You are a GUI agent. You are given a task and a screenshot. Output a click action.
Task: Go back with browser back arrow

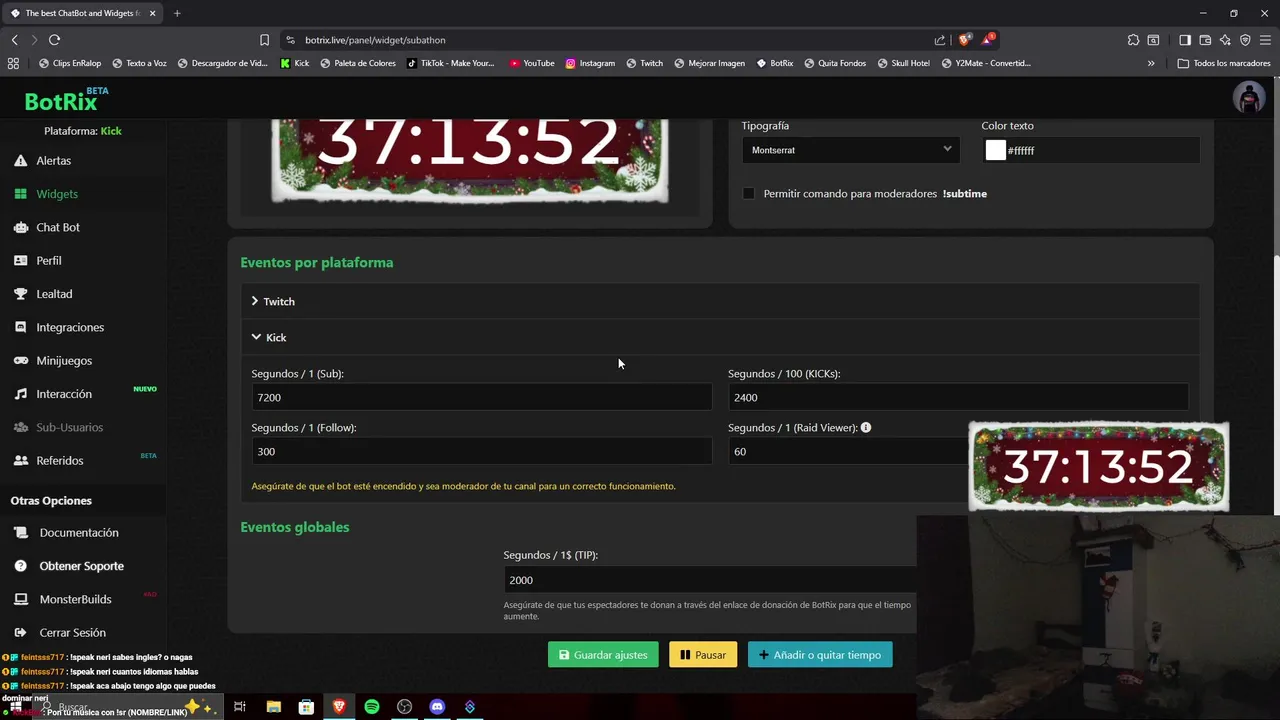point(14,40)
